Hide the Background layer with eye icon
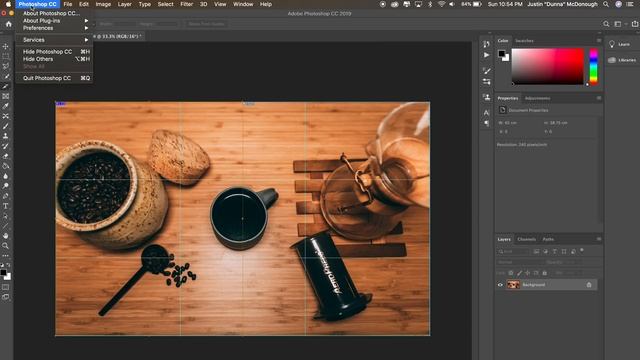Viewport: 640px width, 360px height. (x=500, y=285)
